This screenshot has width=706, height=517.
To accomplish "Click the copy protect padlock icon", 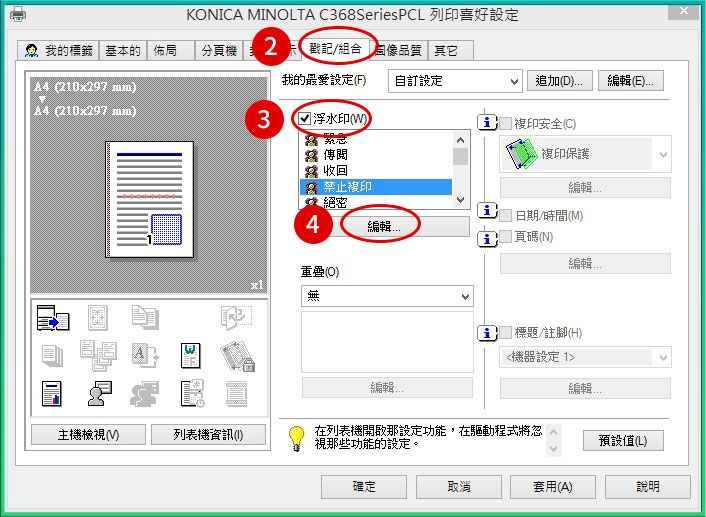I will coord(237,356).
